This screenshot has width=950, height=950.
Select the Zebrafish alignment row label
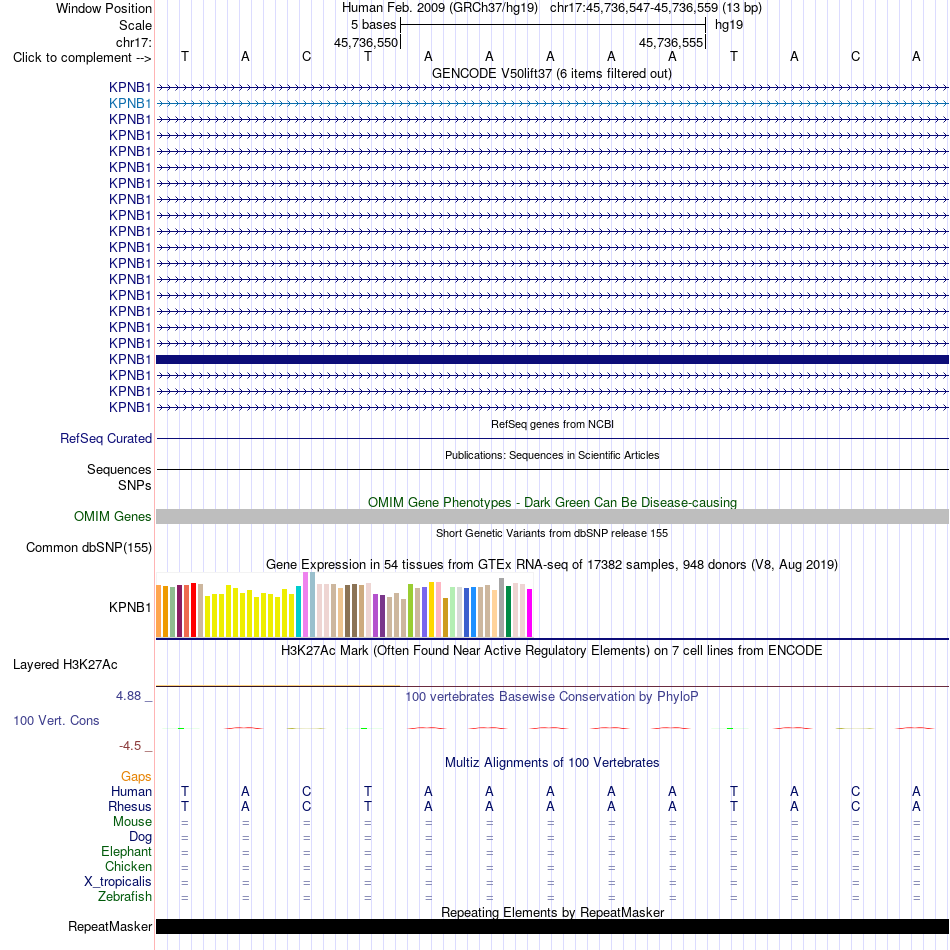pos(125,897)
